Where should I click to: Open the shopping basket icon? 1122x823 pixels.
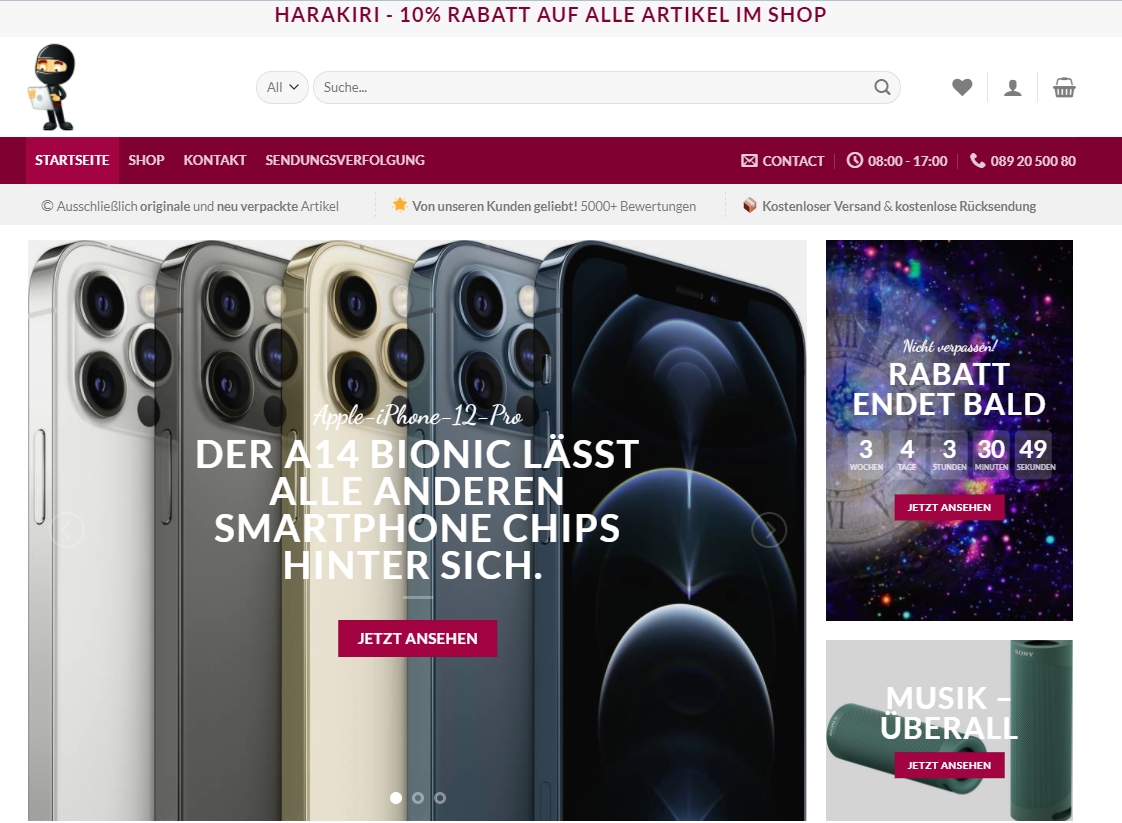coord(1064,87)
